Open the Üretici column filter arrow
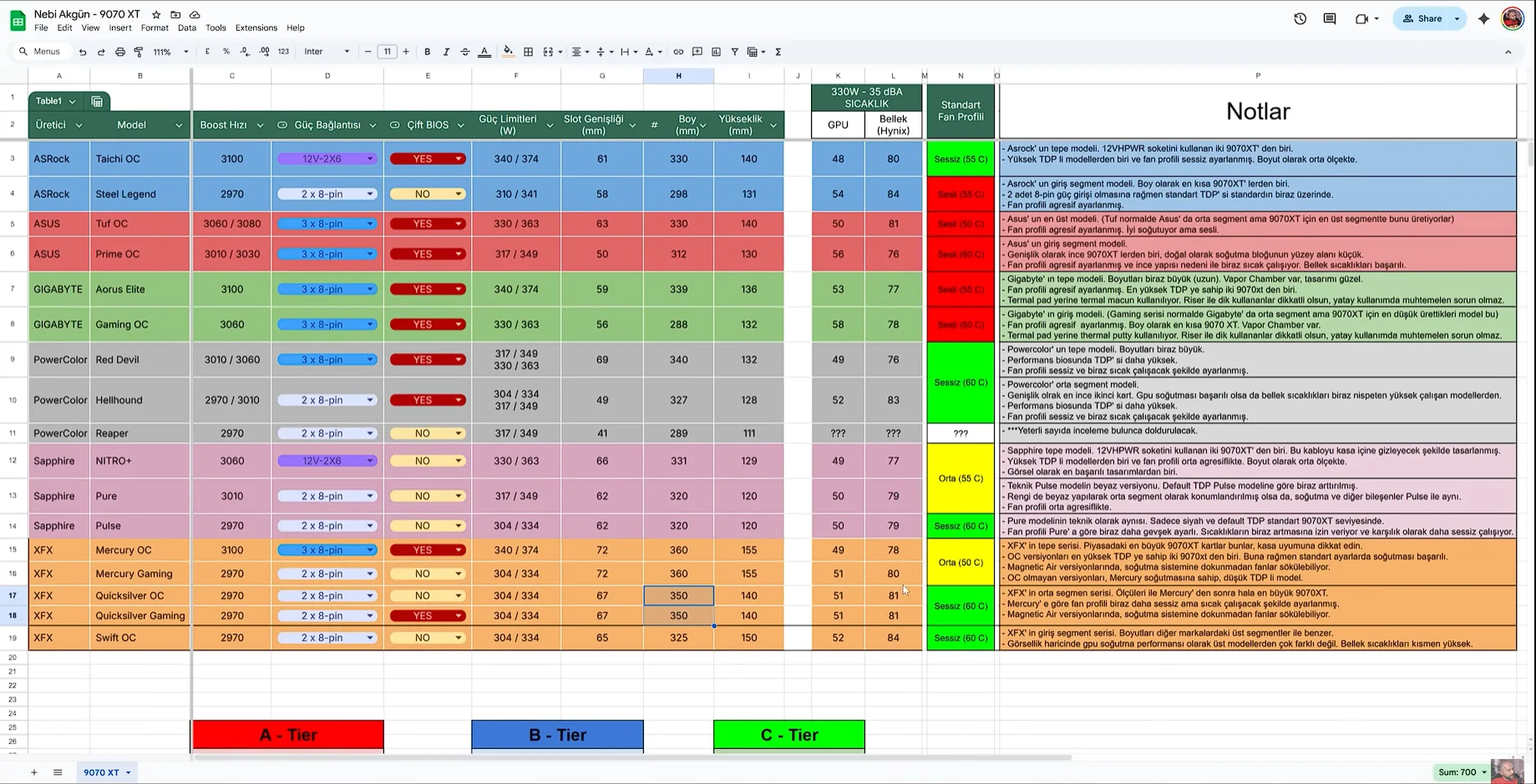Image resolution: width=1536 pixels, height=784 pixels. 79,125
